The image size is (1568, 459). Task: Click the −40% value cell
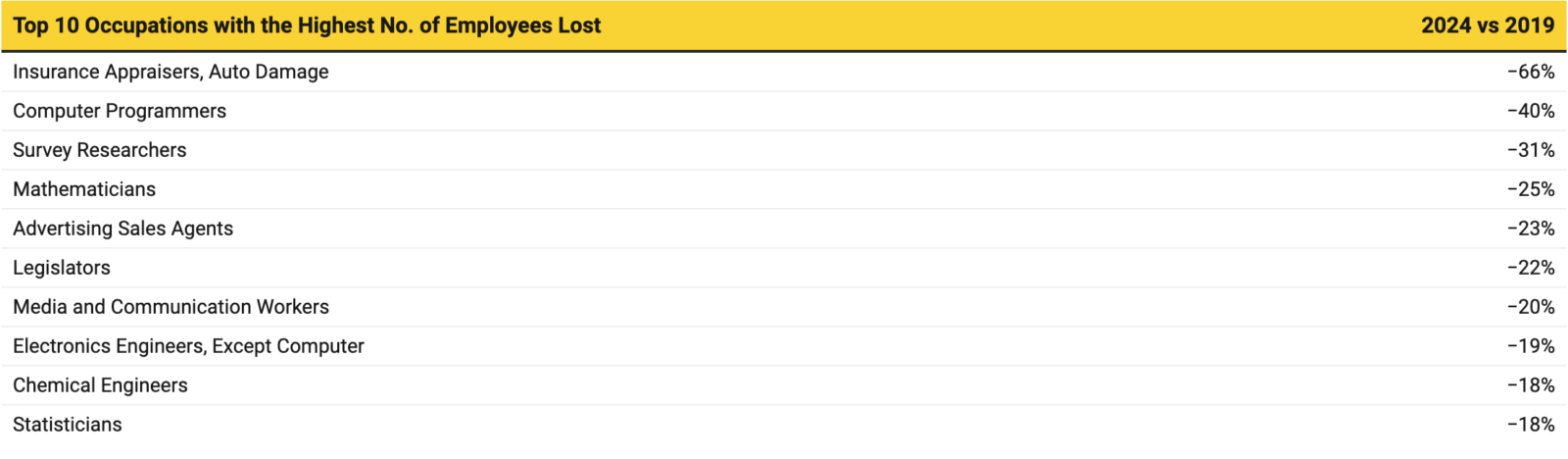pyautogui.click(x=1531, y=111)
